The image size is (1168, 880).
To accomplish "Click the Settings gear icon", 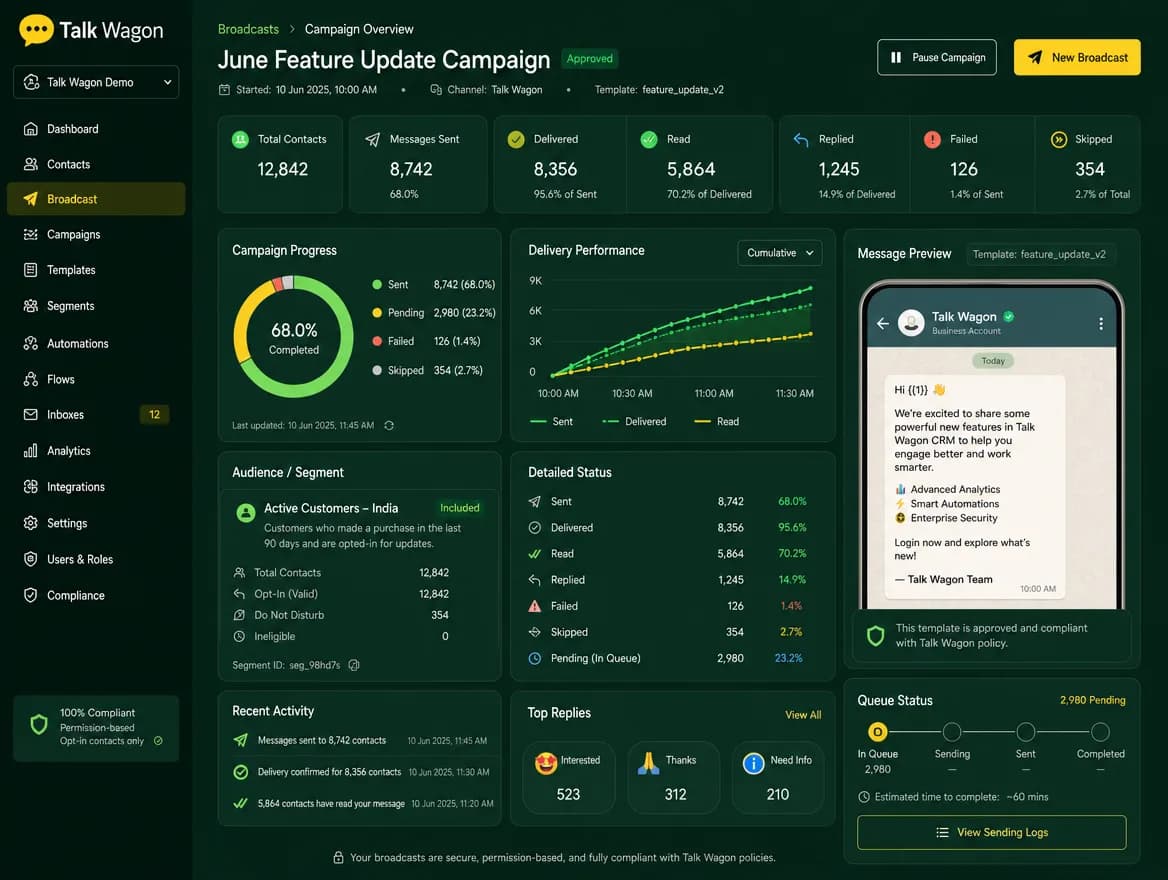I will [31, 523].
